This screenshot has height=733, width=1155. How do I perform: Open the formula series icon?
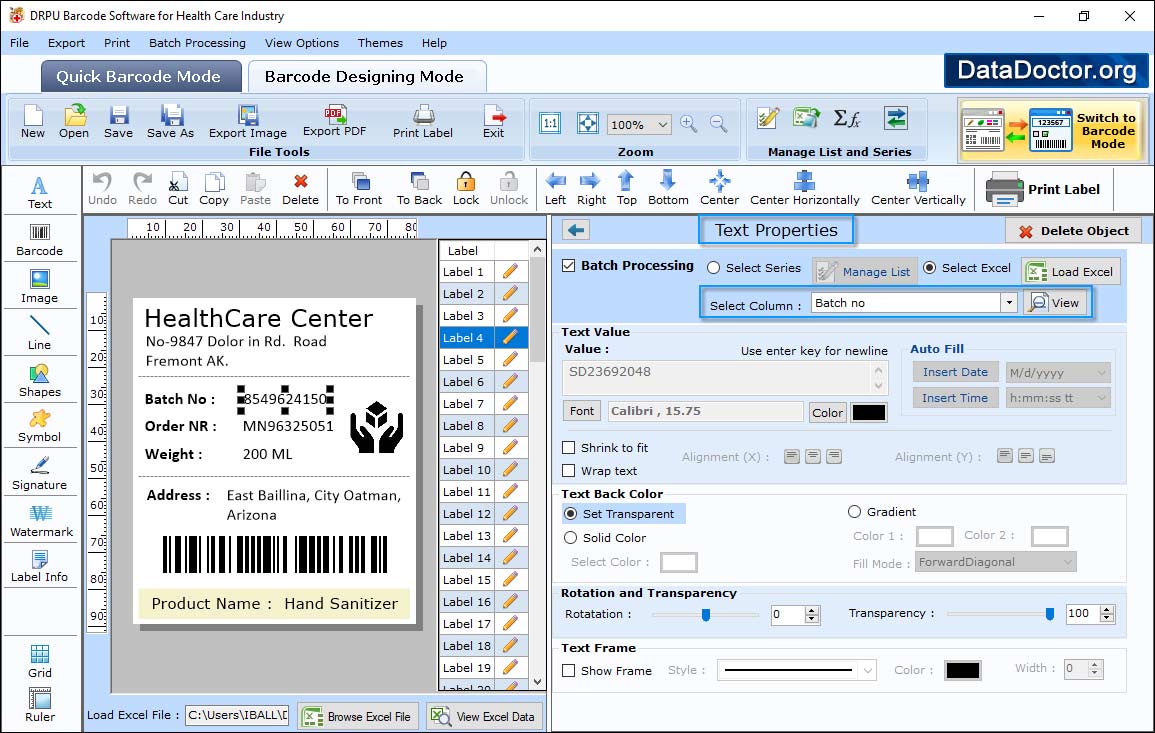847,118
